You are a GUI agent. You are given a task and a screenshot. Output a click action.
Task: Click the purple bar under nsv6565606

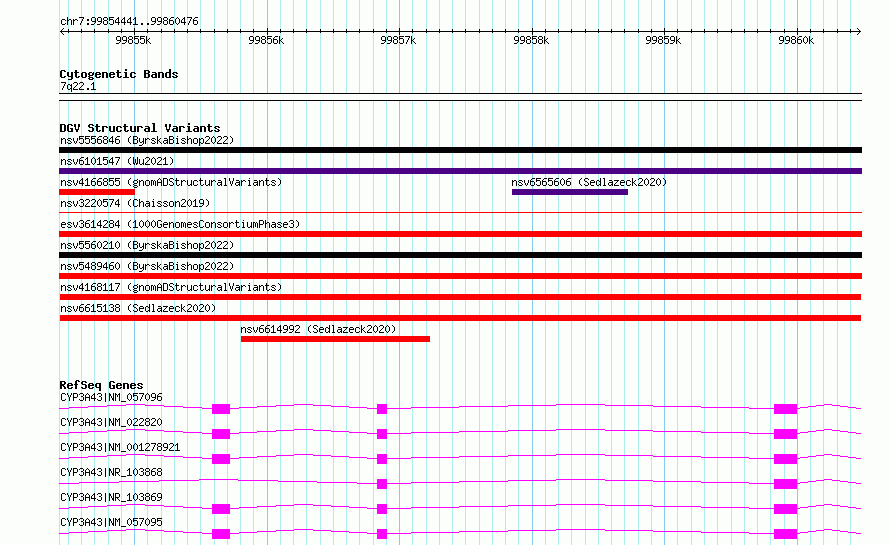570,192
